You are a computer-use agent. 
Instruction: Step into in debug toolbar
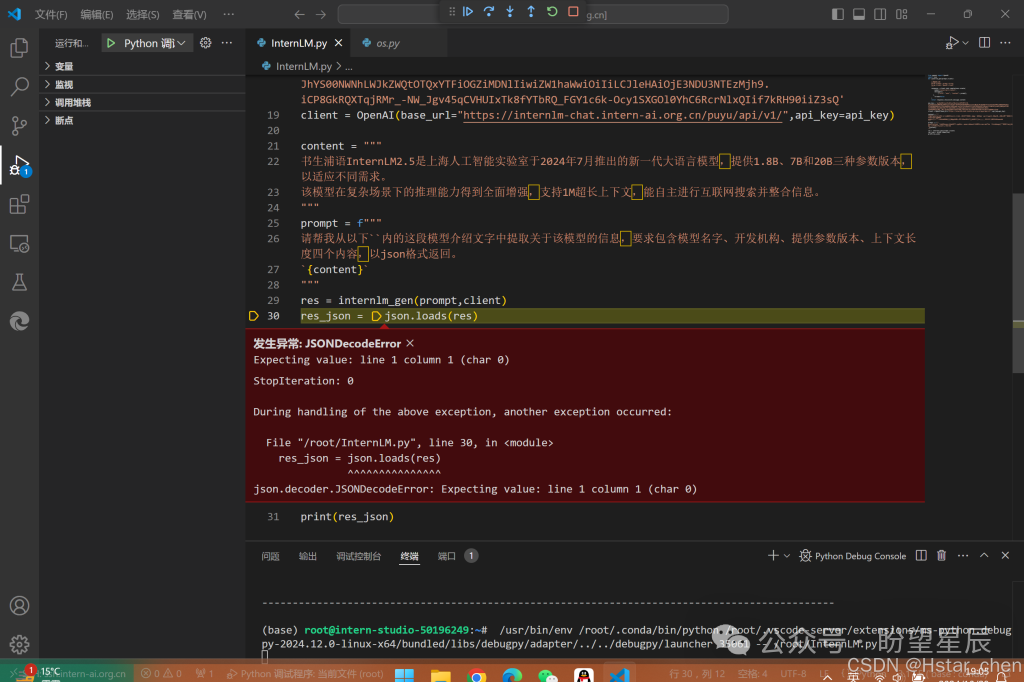(510, 12)
